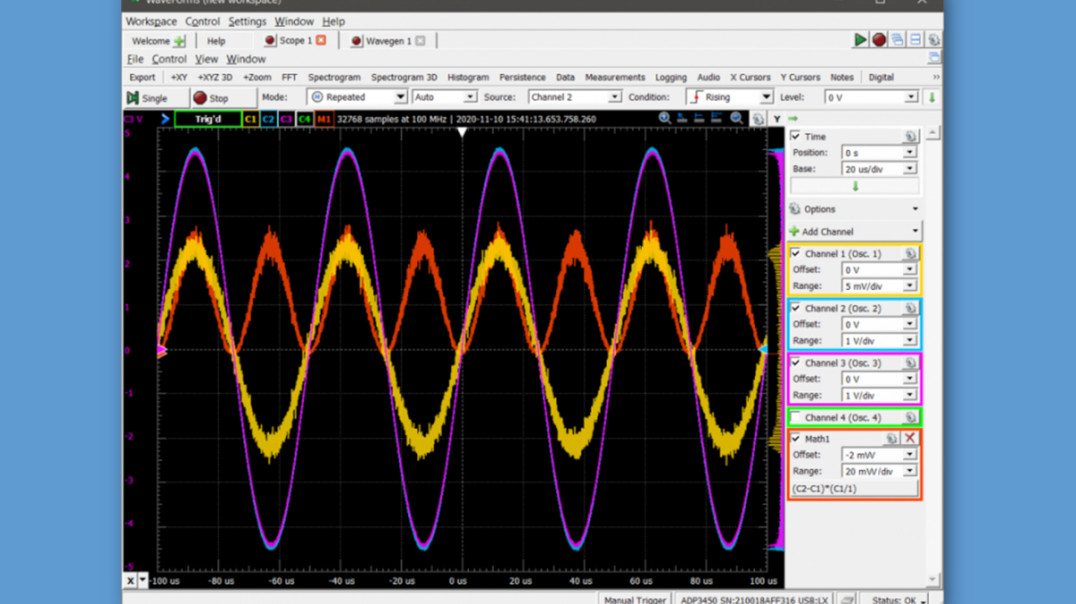Open the Time section gear icon
The width and height of the screenshot is (1076, 604).
pyautogui.click(x=910, y=137)
